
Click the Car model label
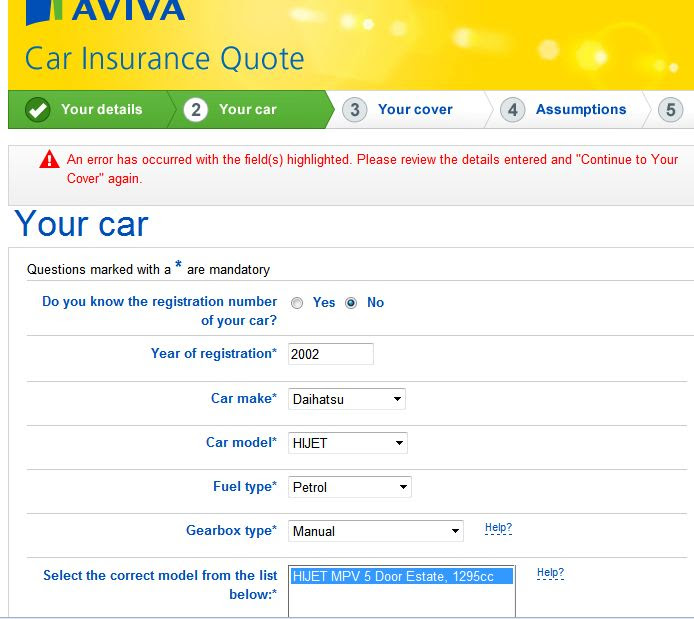click(241, 442)
